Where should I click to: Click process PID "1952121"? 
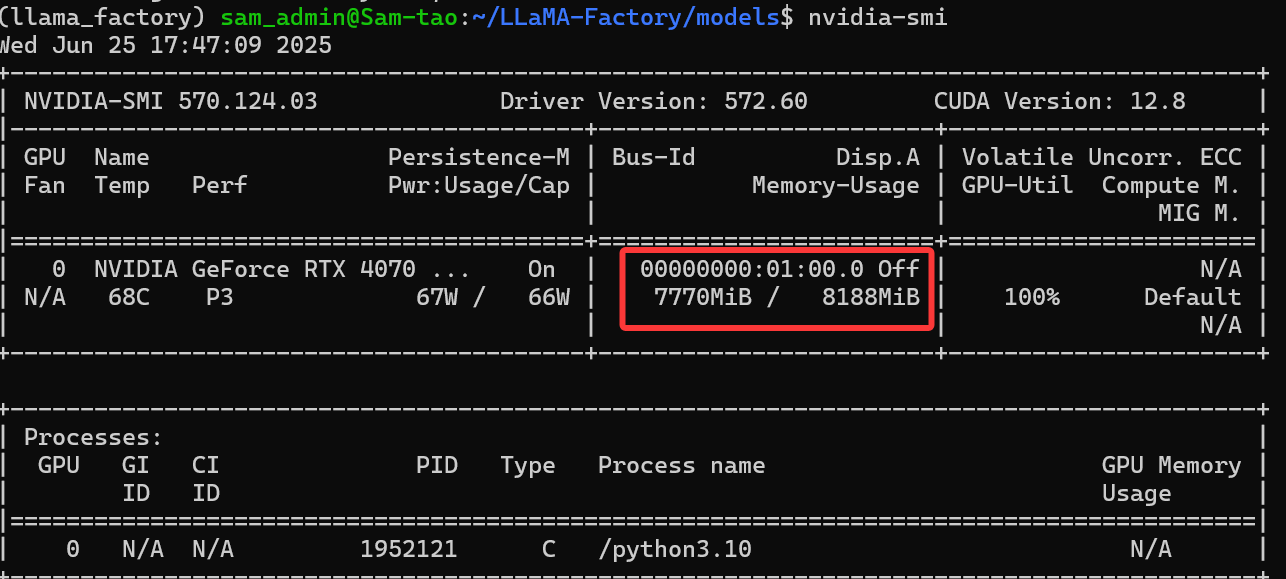[409, 549]
